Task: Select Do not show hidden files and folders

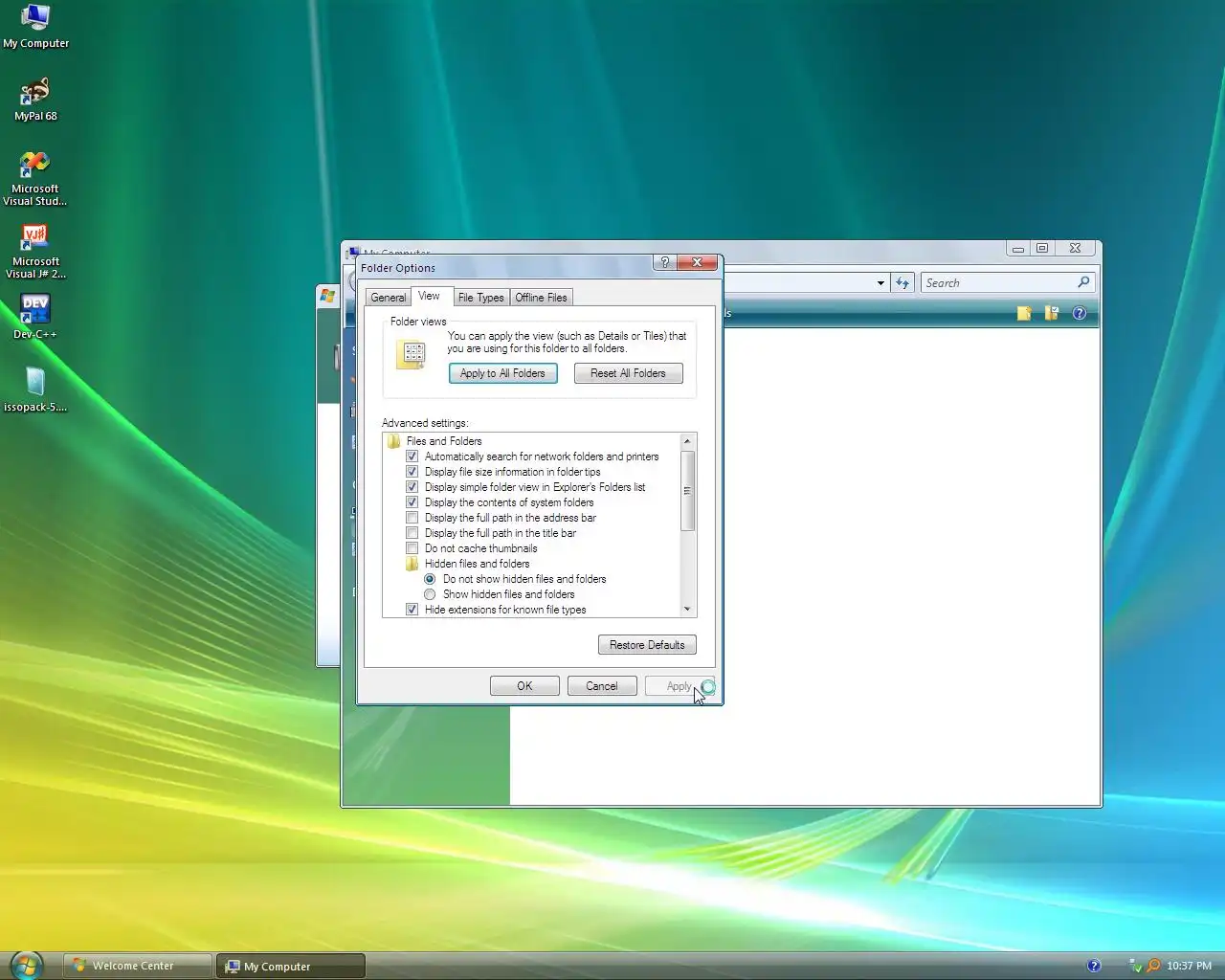Action: pyautogui.click(x=430, y=579)
